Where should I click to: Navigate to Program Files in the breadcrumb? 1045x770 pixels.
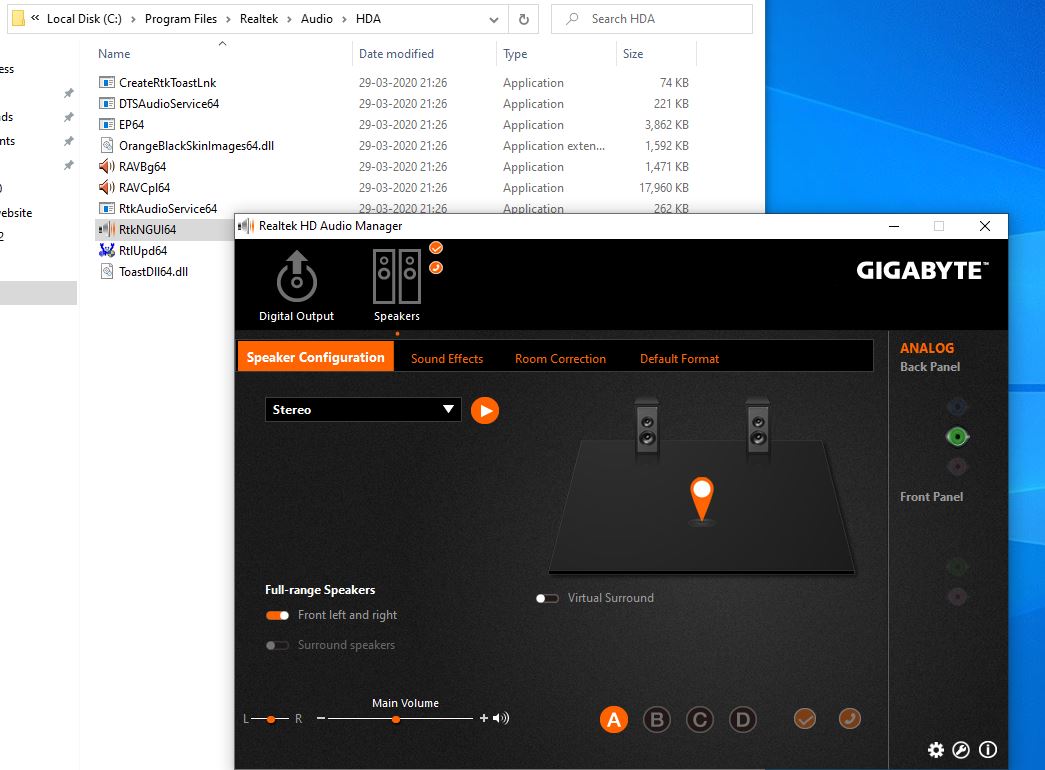(181, 19)
